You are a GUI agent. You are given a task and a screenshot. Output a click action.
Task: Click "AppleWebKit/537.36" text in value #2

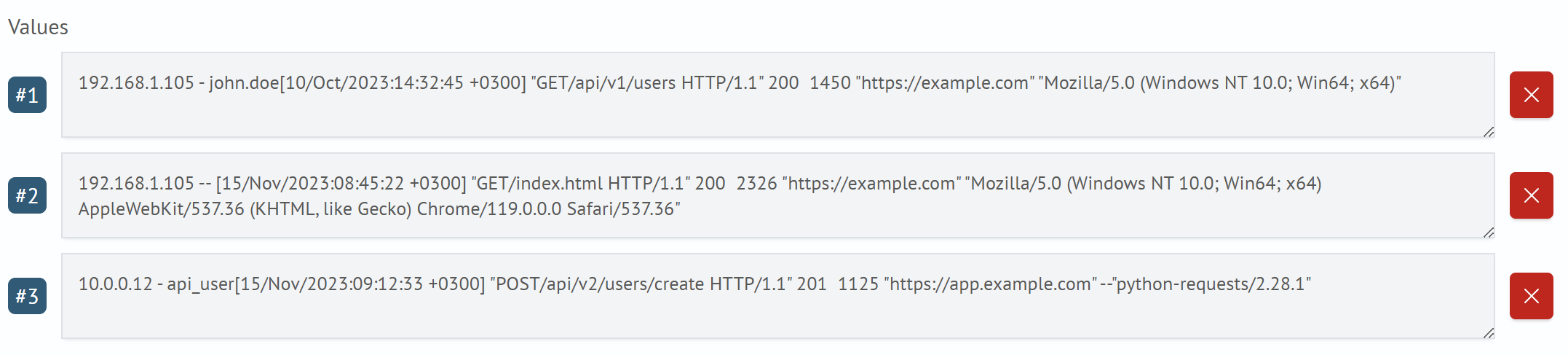tap(161, 209)
